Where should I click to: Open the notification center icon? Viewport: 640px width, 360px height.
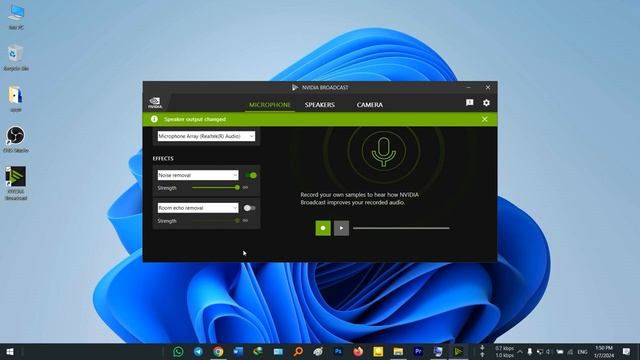627,352
